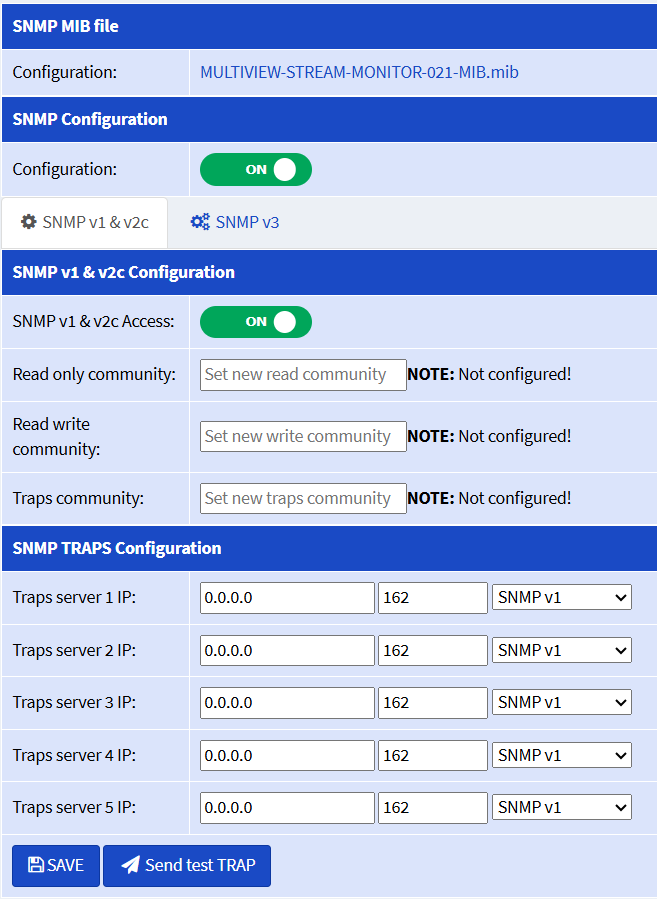The height and width of the screenshot is (899, 657).
Task: Open Traps server 5 SNMP version dropdown
Action: 562,807
